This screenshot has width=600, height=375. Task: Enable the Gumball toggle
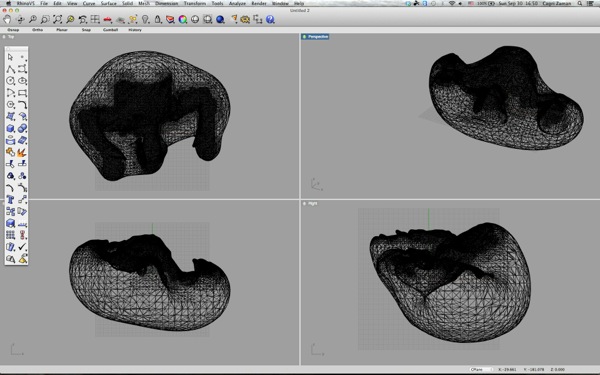click(x=110, y=30)
